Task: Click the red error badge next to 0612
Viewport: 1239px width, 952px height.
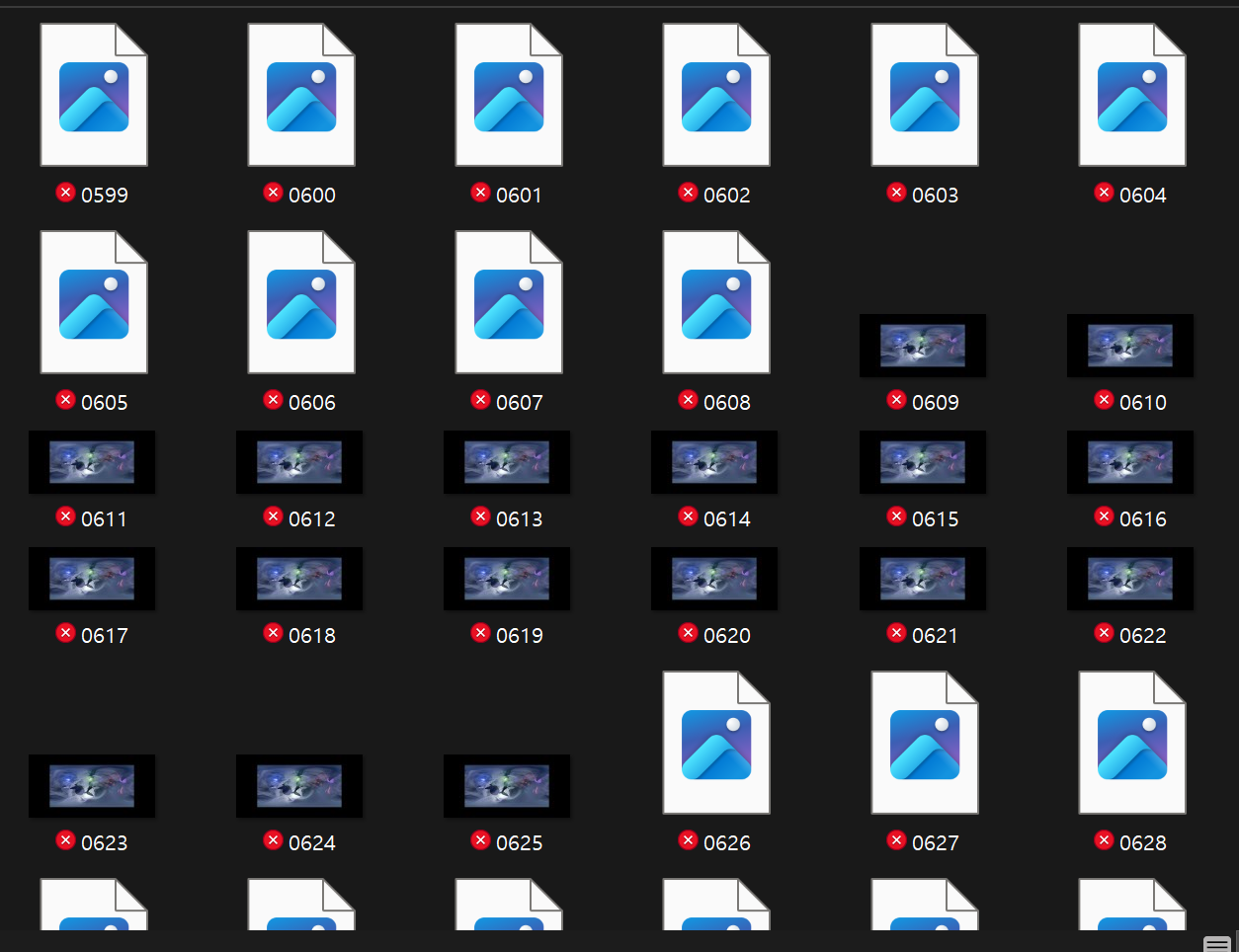Action: pyautogui.click(x=273, y=516)
